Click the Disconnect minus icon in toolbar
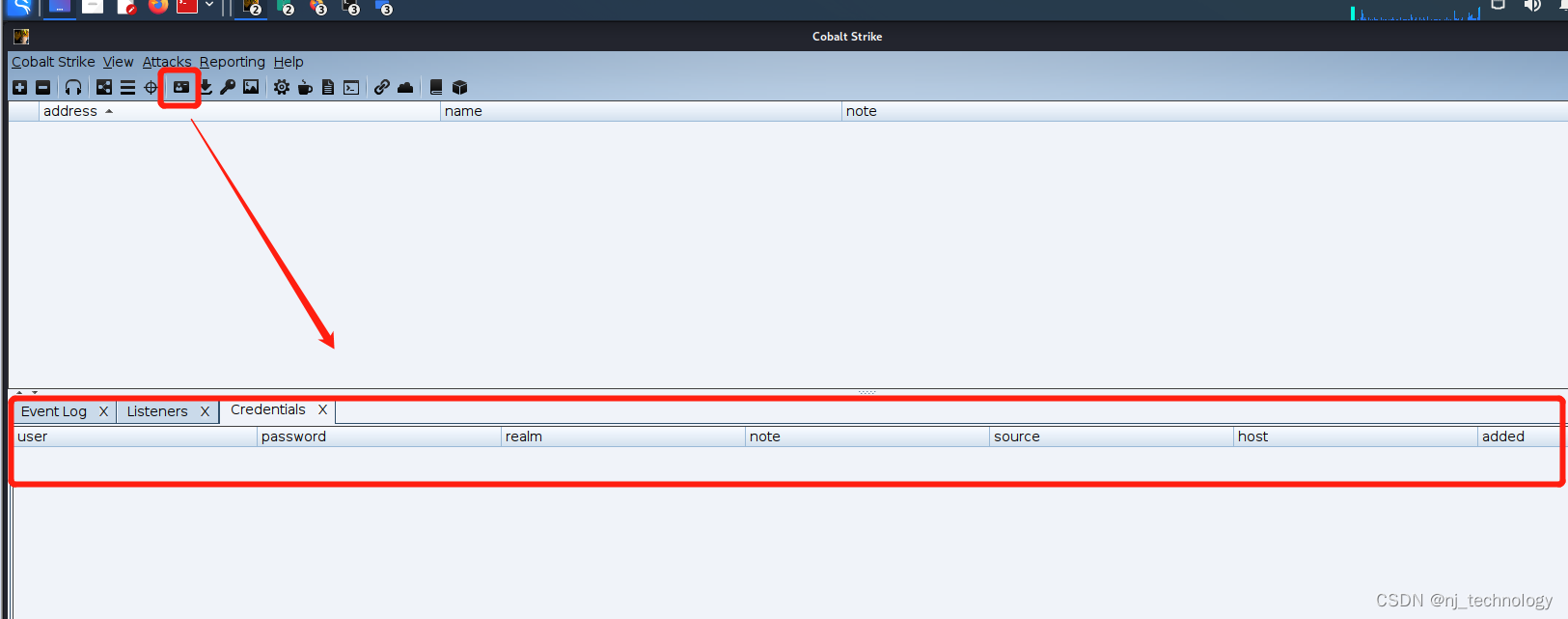This screenshot has width=1568, height=619. click(42, 88)
